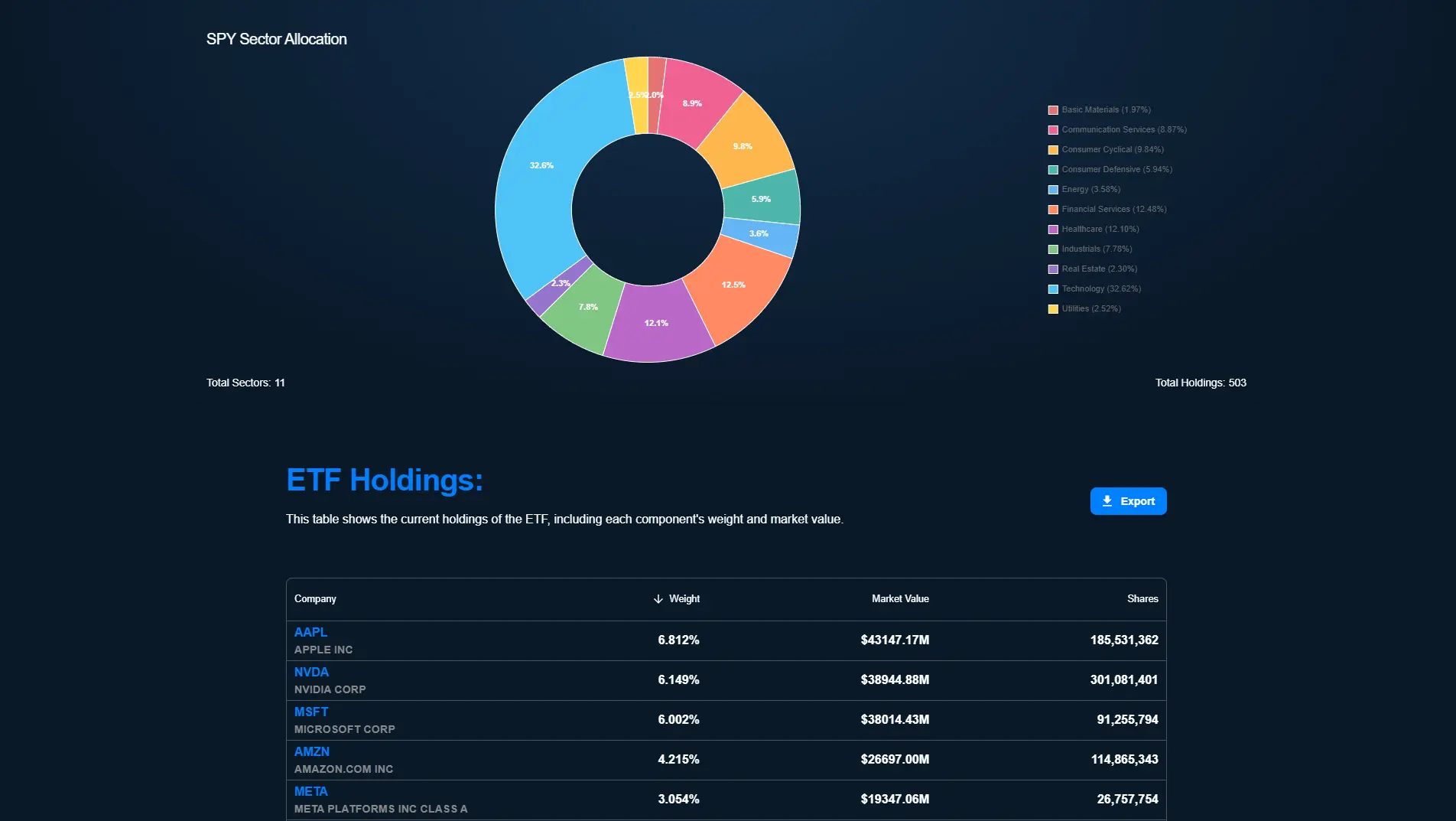The image size is (1456, 821).
Task: Click the MICROSOFT CORP company name
Action: [x=345, y=729]
